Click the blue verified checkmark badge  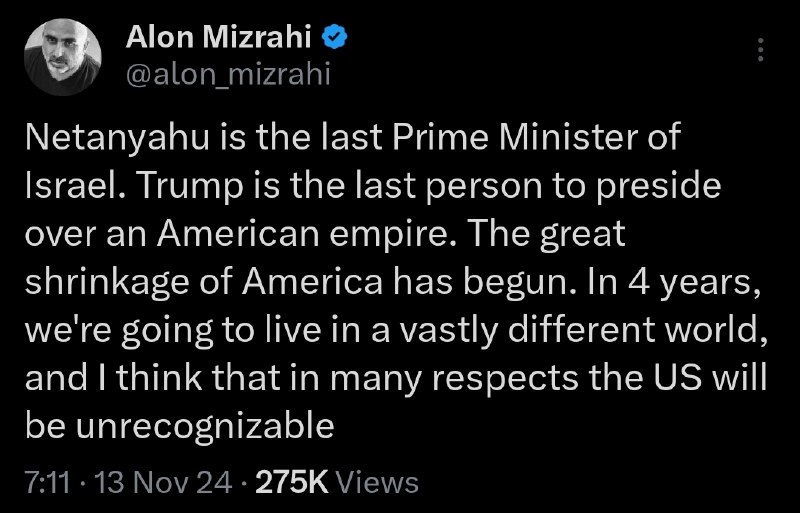[x=334, y=37]
